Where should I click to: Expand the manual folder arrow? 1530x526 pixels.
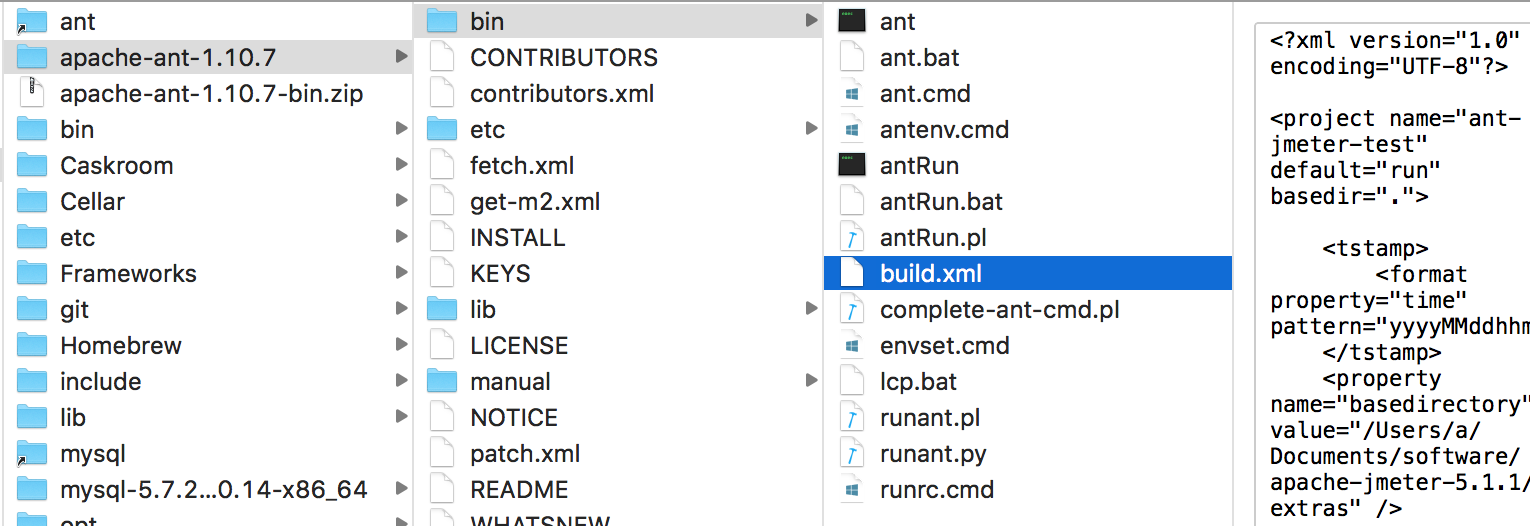(x=811, y=381)
